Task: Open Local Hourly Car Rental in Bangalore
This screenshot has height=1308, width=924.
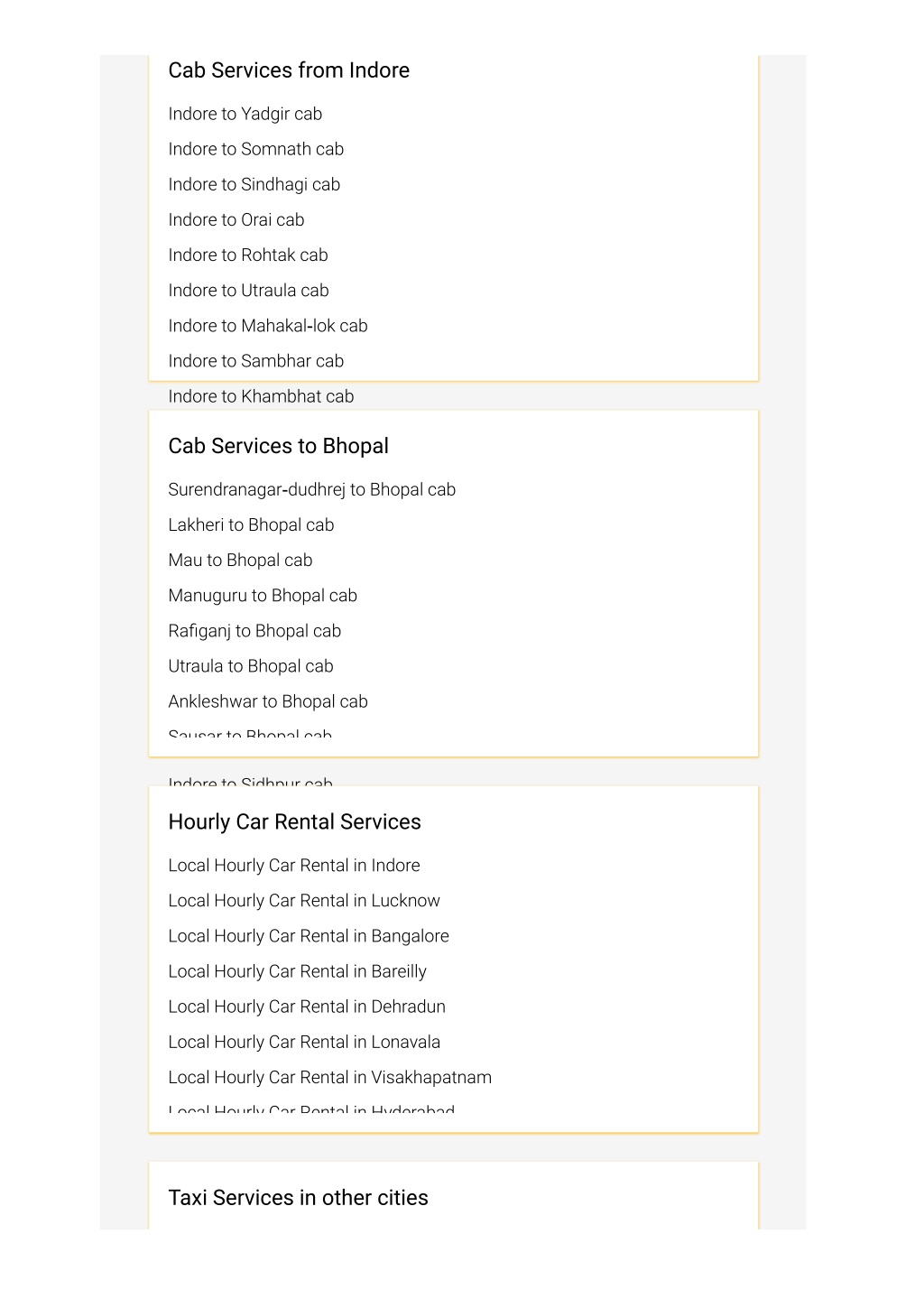Action: [x=309, y=936]
